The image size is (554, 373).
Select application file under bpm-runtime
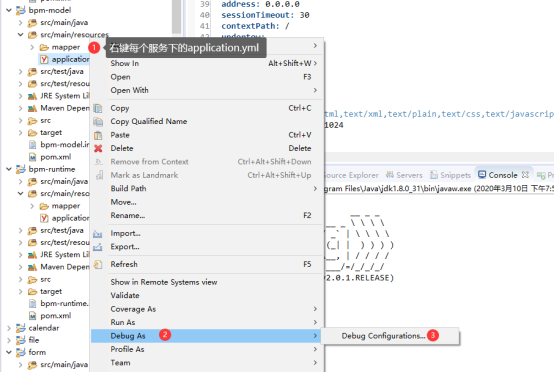[x=70, y=218]
